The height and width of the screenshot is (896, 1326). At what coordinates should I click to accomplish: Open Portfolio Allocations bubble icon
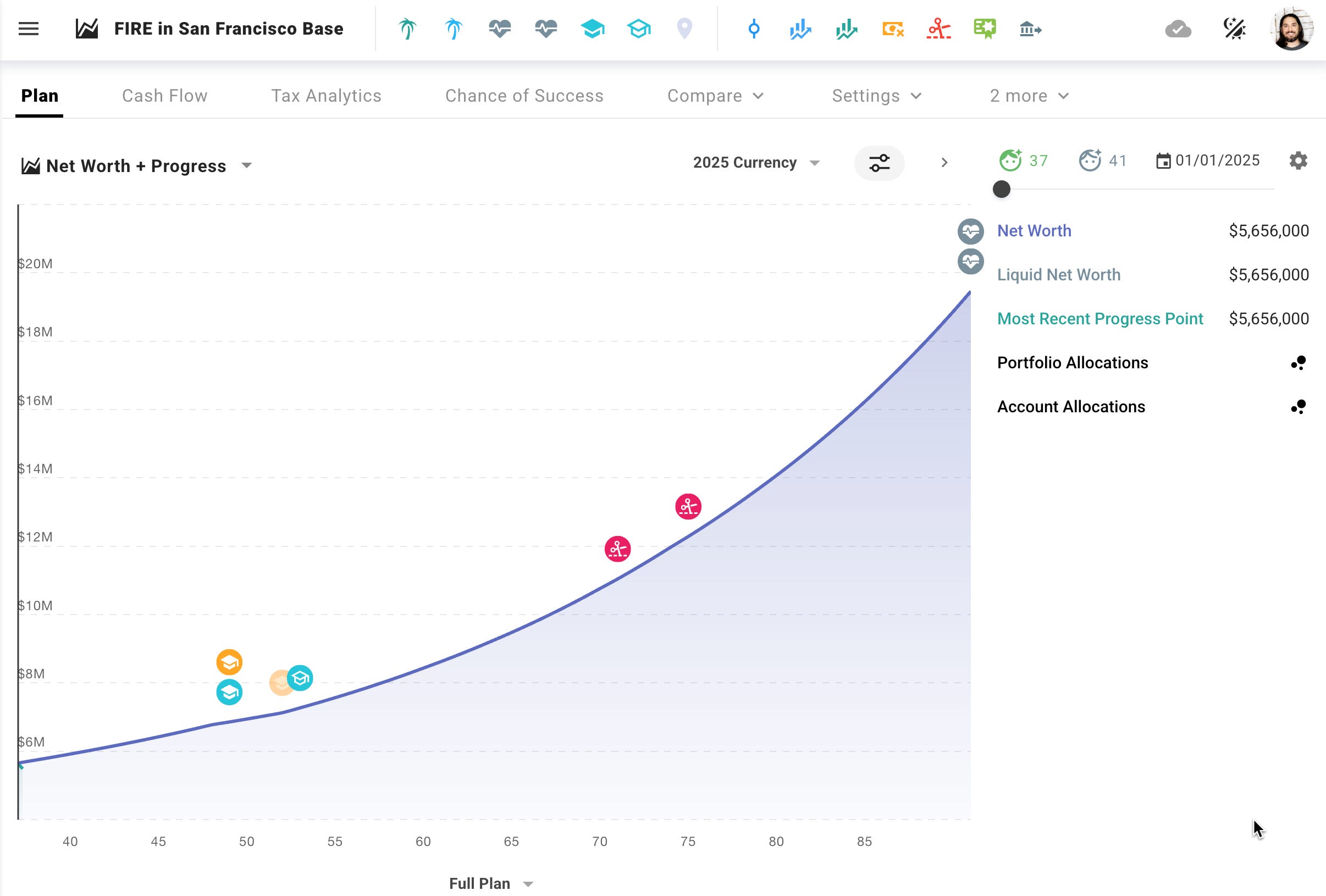[x=1298, y=363]
